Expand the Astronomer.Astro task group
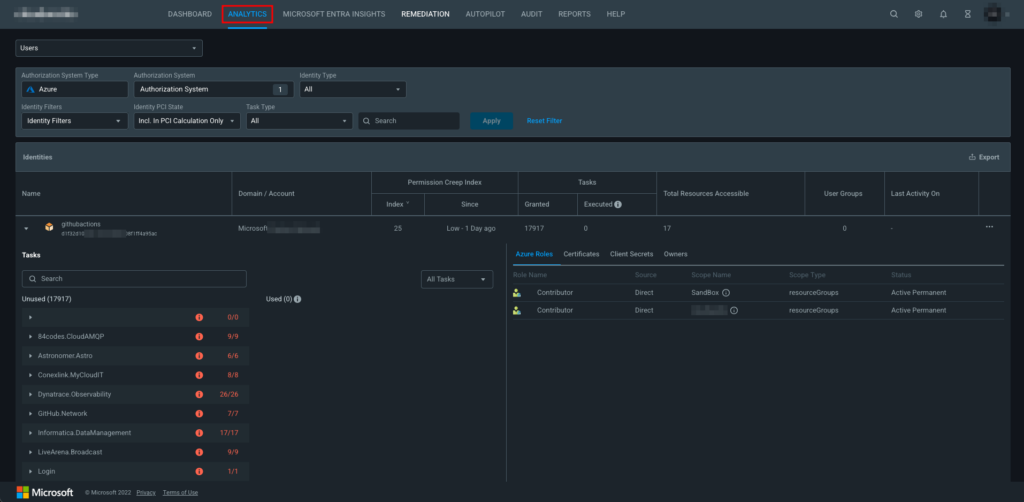 (31, 356)
